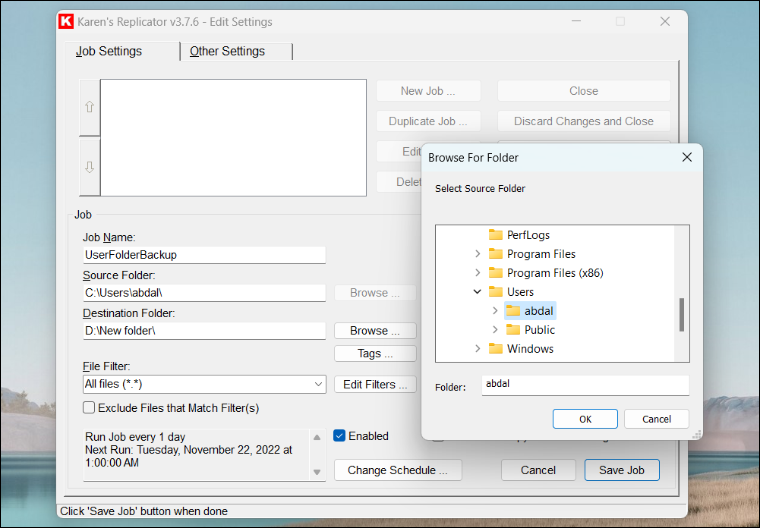Open the File Filter dropdown

point(318,384)
